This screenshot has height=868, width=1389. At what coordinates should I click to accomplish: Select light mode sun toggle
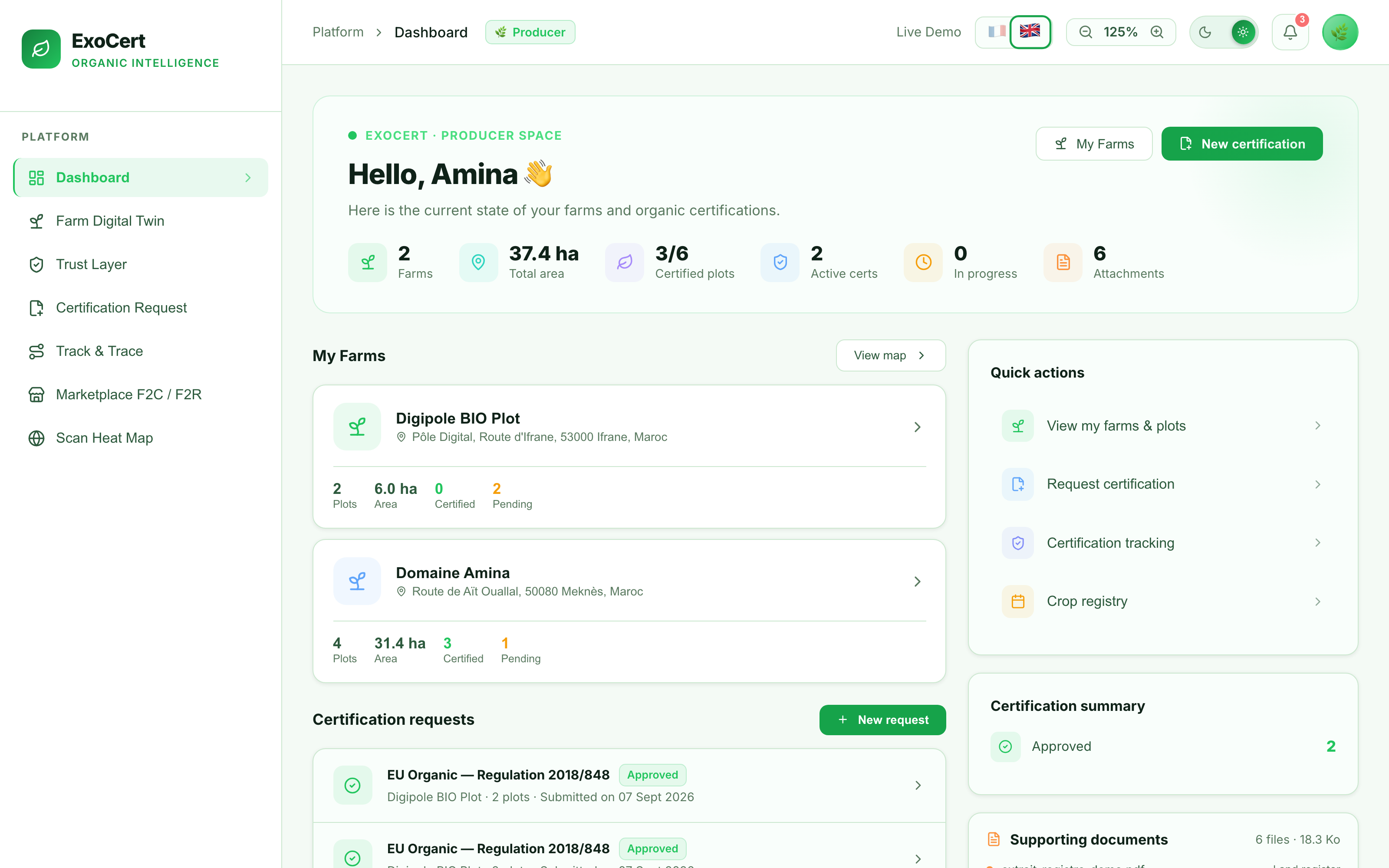point(1243,32)
